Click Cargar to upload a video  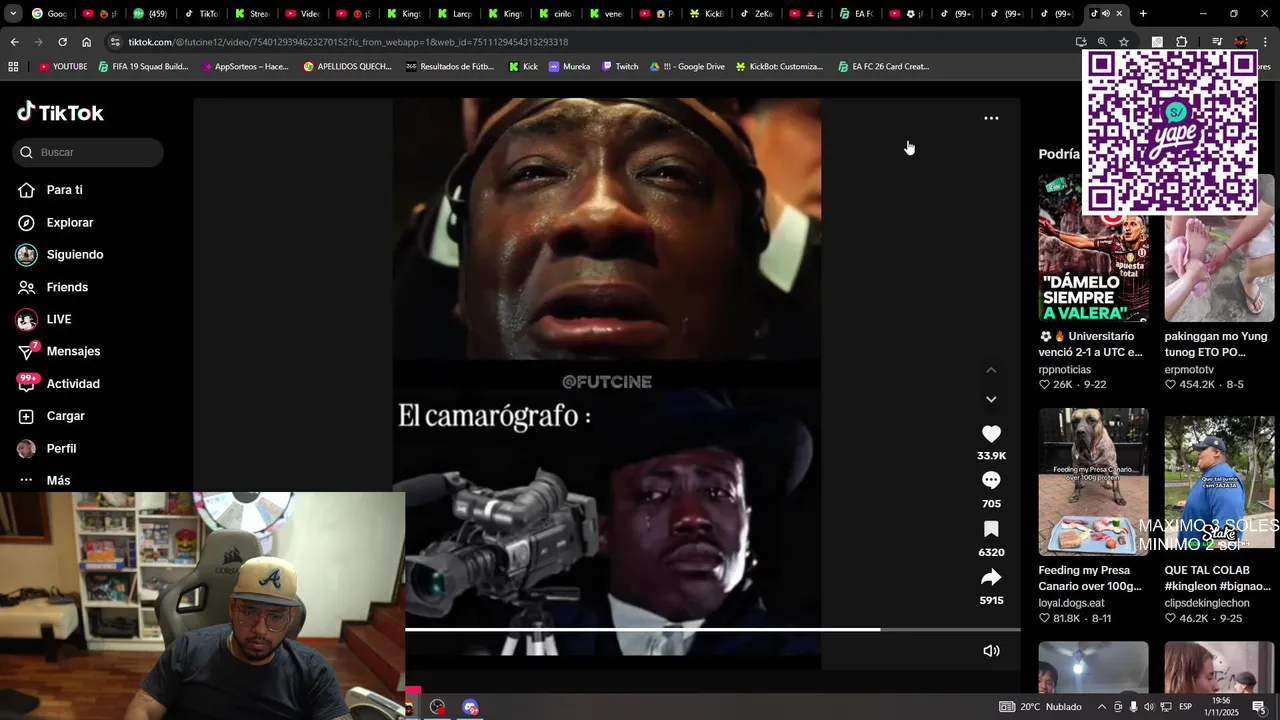[65, 416]
